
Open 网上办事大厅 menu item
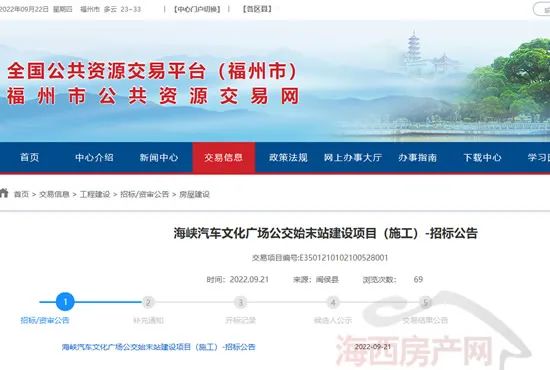[353, 157]
